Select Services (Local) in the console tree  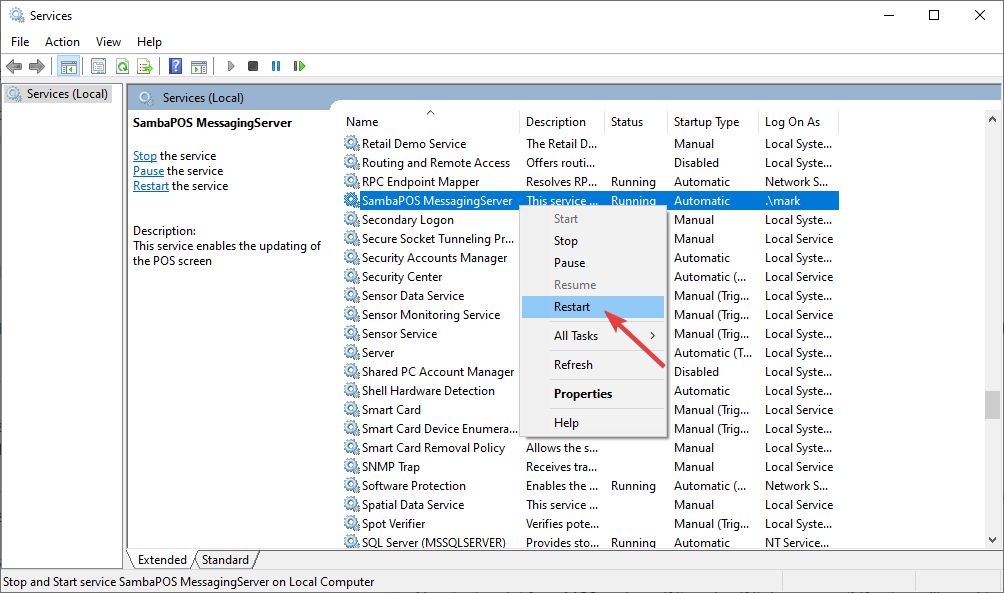tap(59, 94)
